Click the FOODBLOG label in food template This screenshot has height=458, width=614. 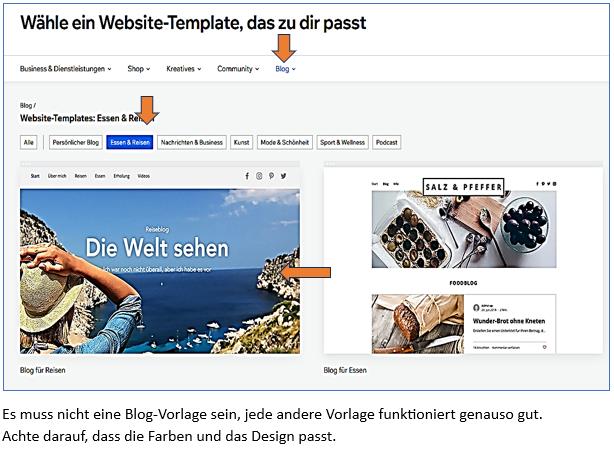463,283
